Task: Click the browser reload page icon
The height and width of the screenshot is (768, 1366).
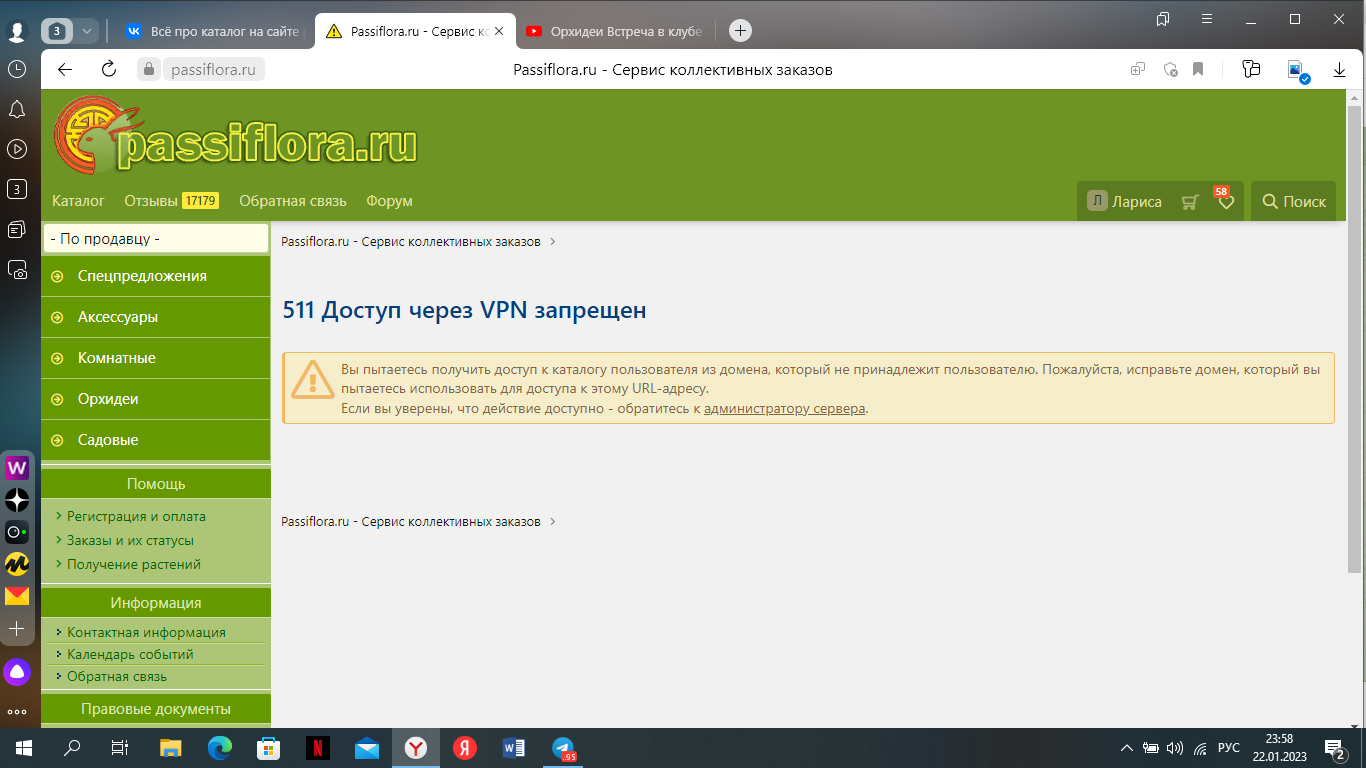Action: [x=109, y=69]
